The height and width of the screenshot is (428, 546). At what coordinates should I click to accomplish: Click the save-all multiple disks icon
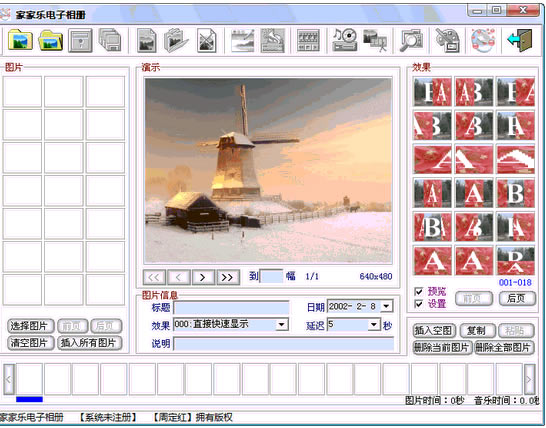click(110, 40)
